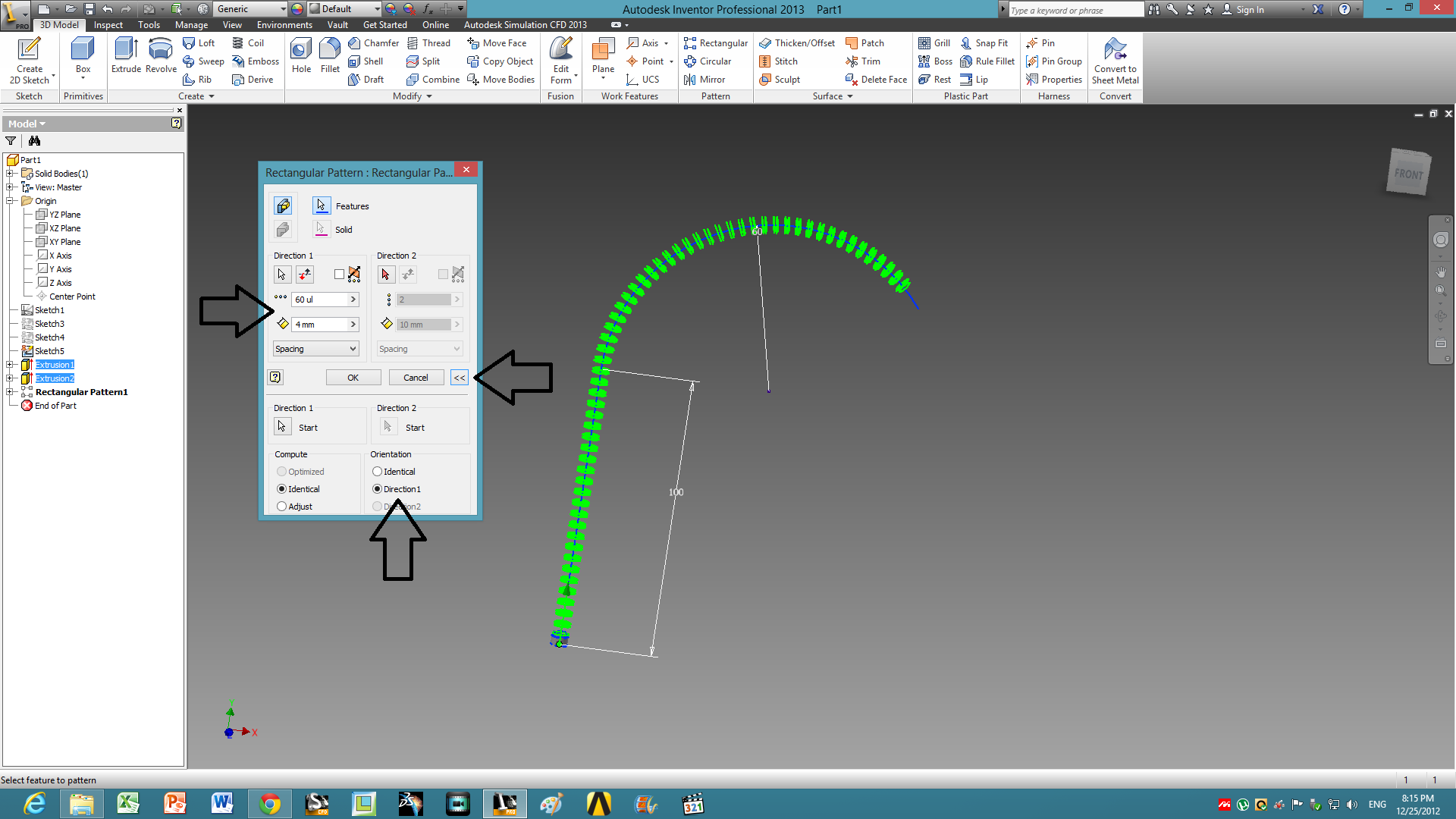
Task: Expand the Extrusion1 tree node
Action: click(x=10, y=365)
